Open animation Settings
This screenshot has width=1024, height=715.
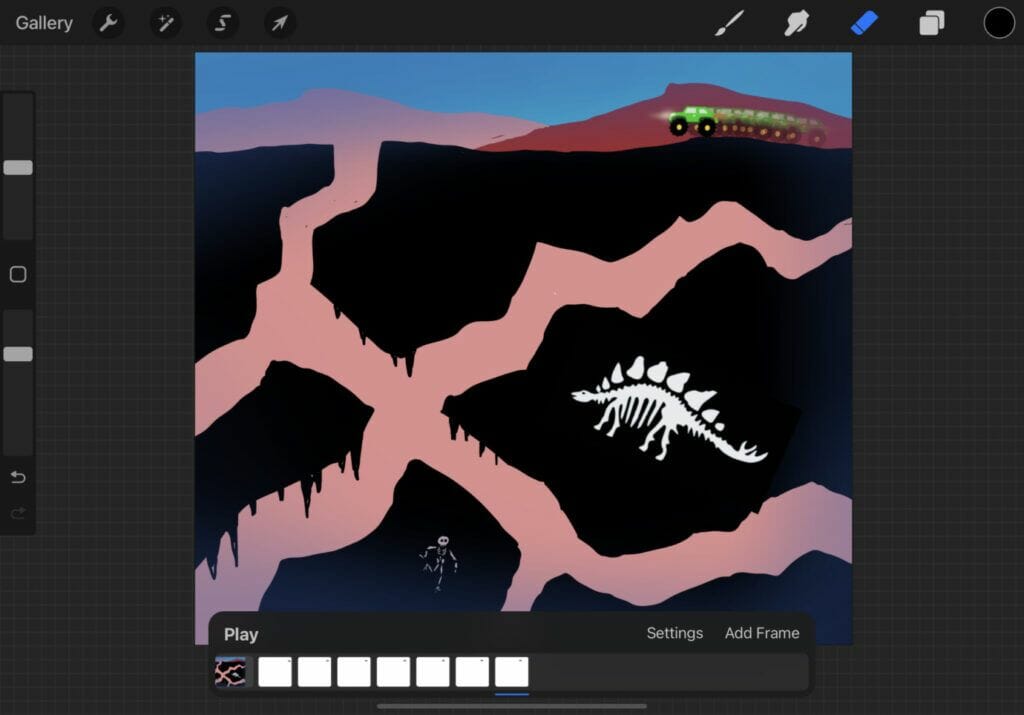[x=675, y=633]
